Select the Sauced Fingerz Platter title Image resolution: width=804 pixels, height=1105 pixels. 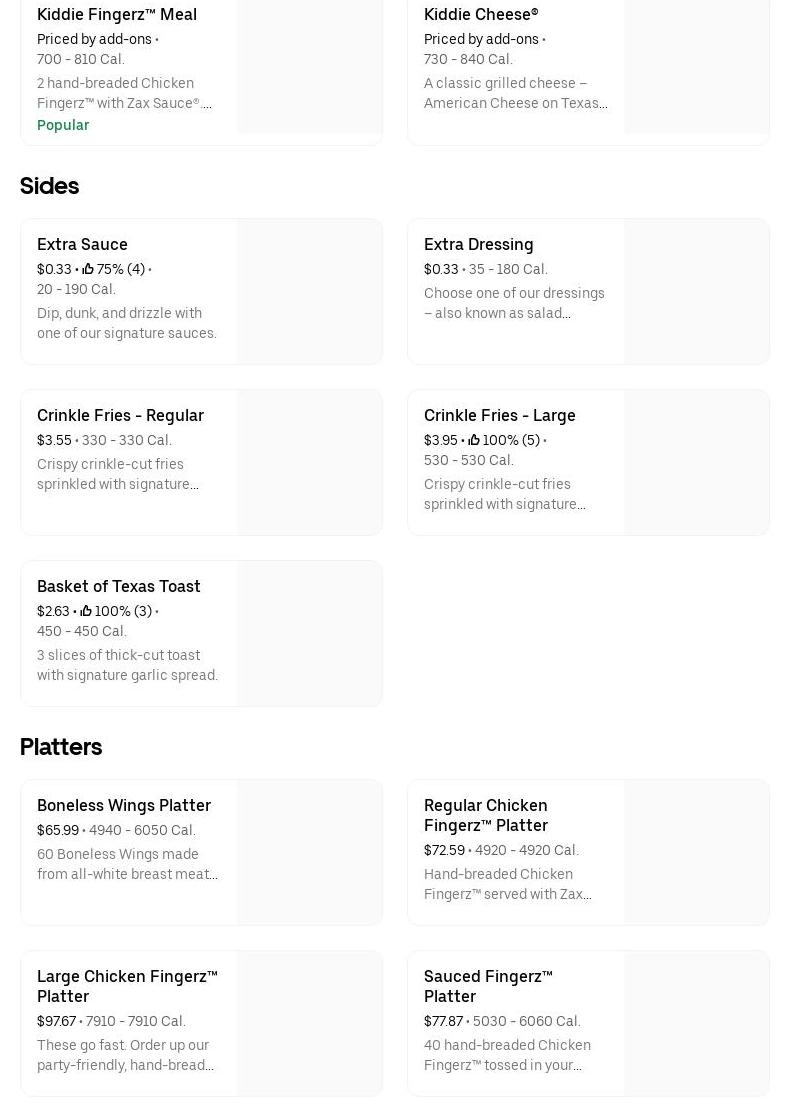point(488,986)
